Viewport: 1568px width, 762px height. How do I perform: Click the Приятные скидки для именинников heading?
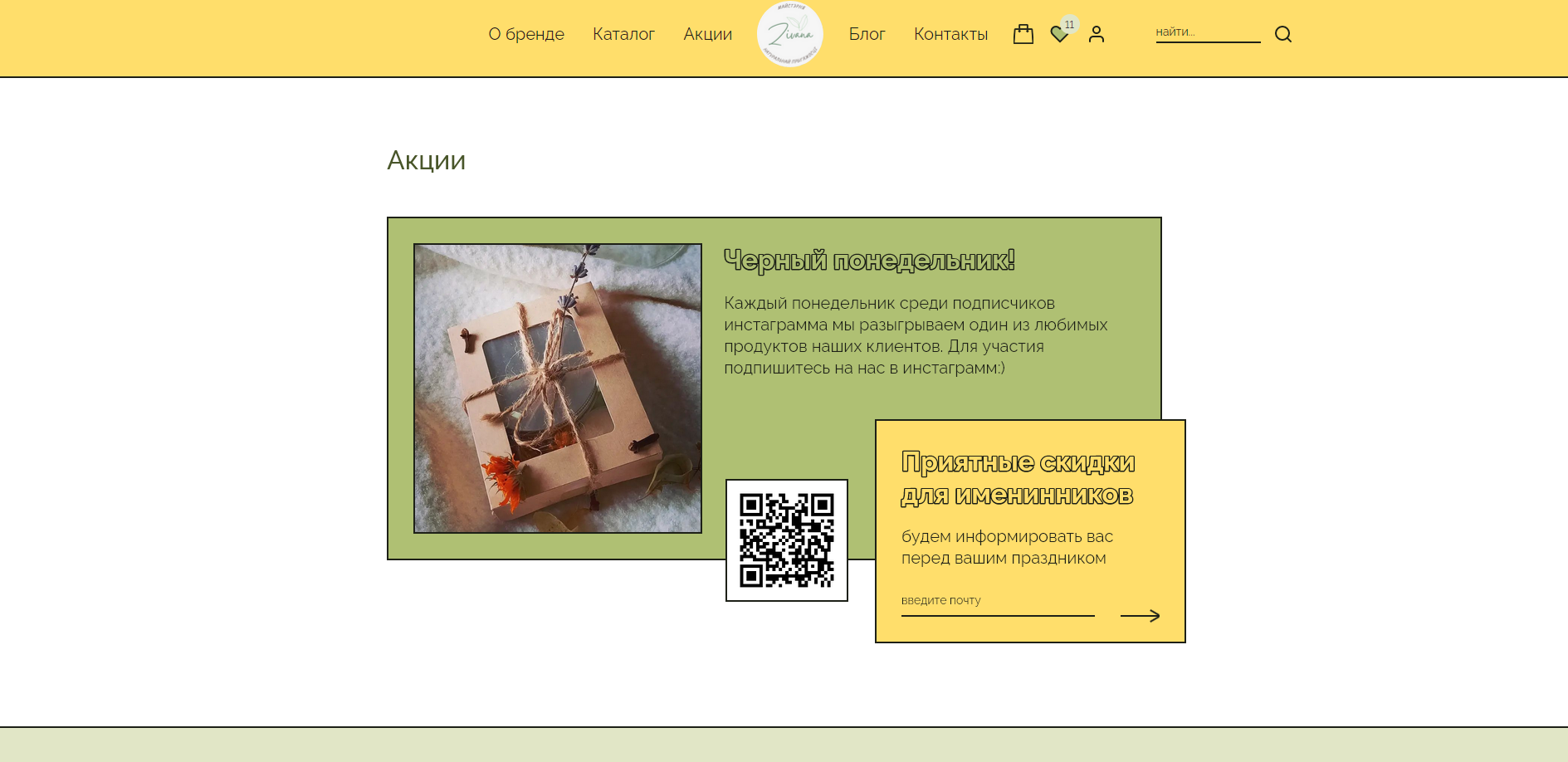tap(1018, 478)
